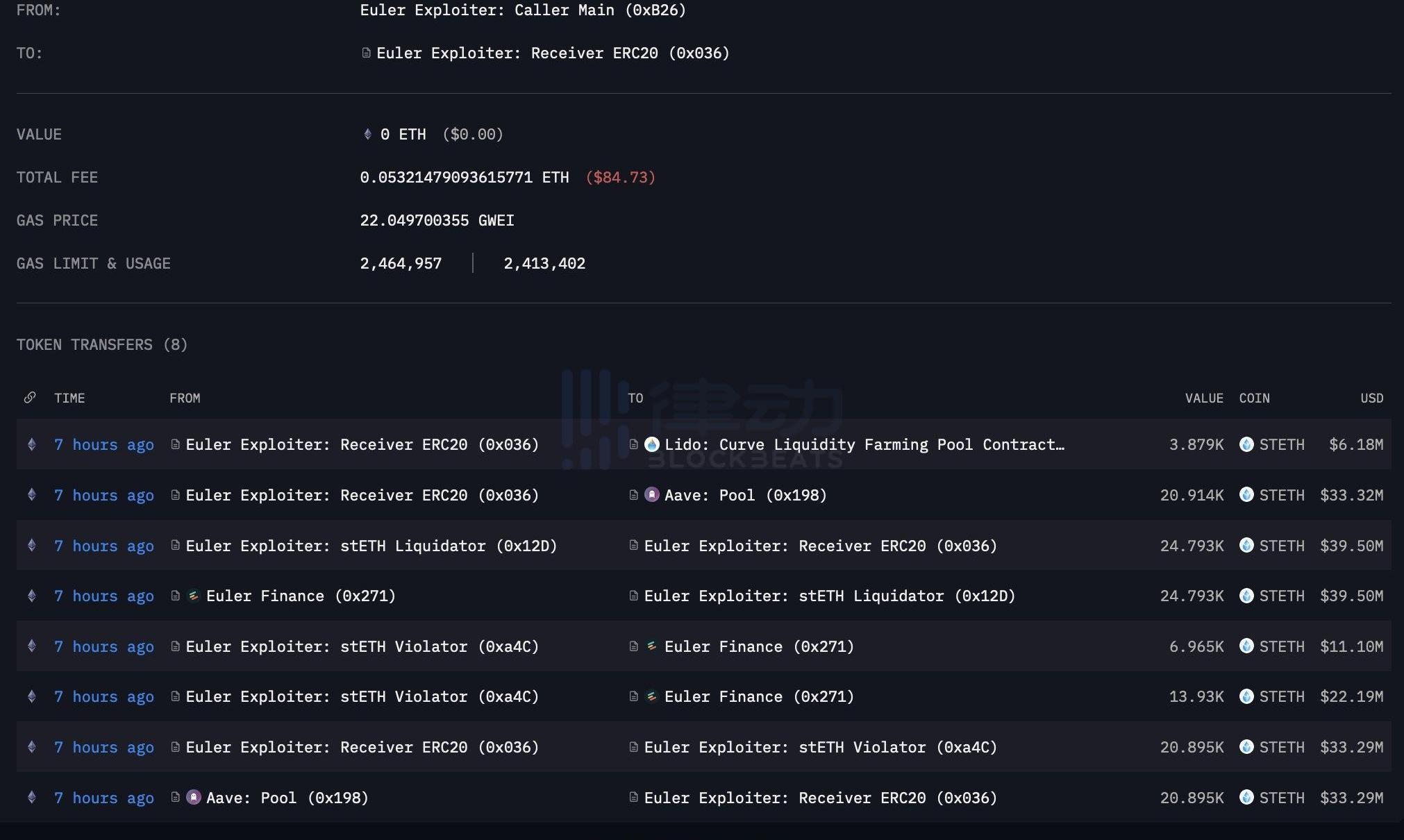The width and height of the screenshot is (1404, 840).
Task: Click Aave logo in the $33.32M row's TO column
Action: click(652, 495)
